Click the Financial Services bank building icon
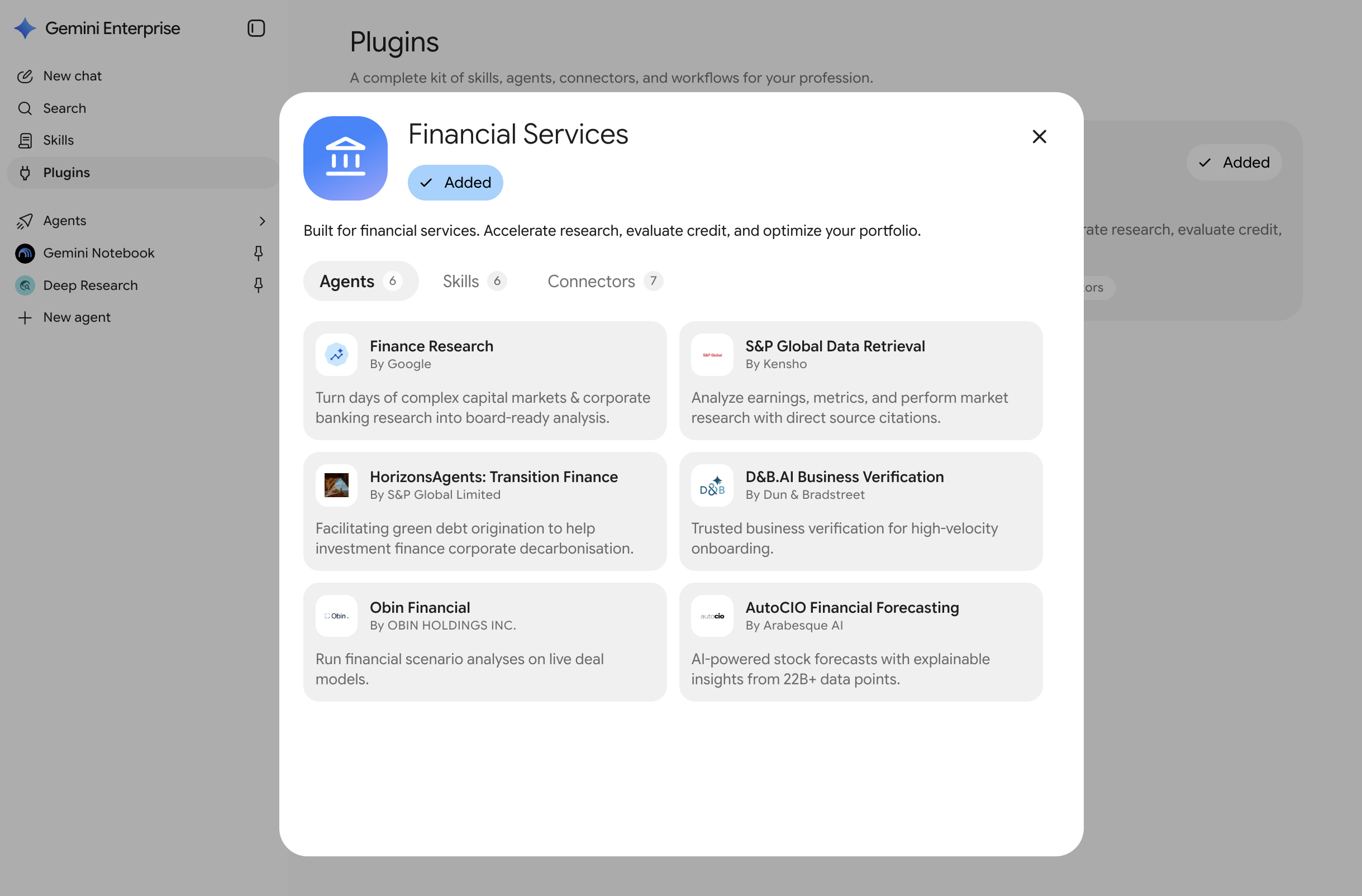 [345, 158]
